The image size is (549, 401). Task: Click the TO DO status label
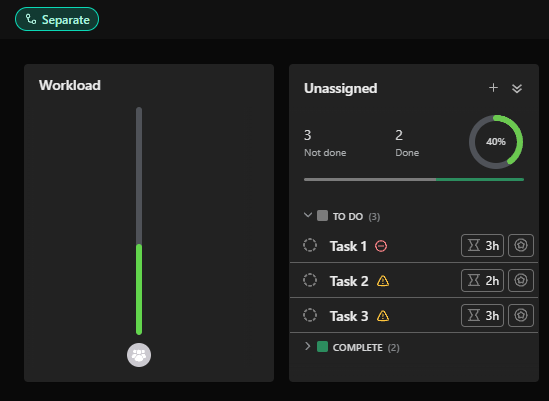click(x=348, y=217)
